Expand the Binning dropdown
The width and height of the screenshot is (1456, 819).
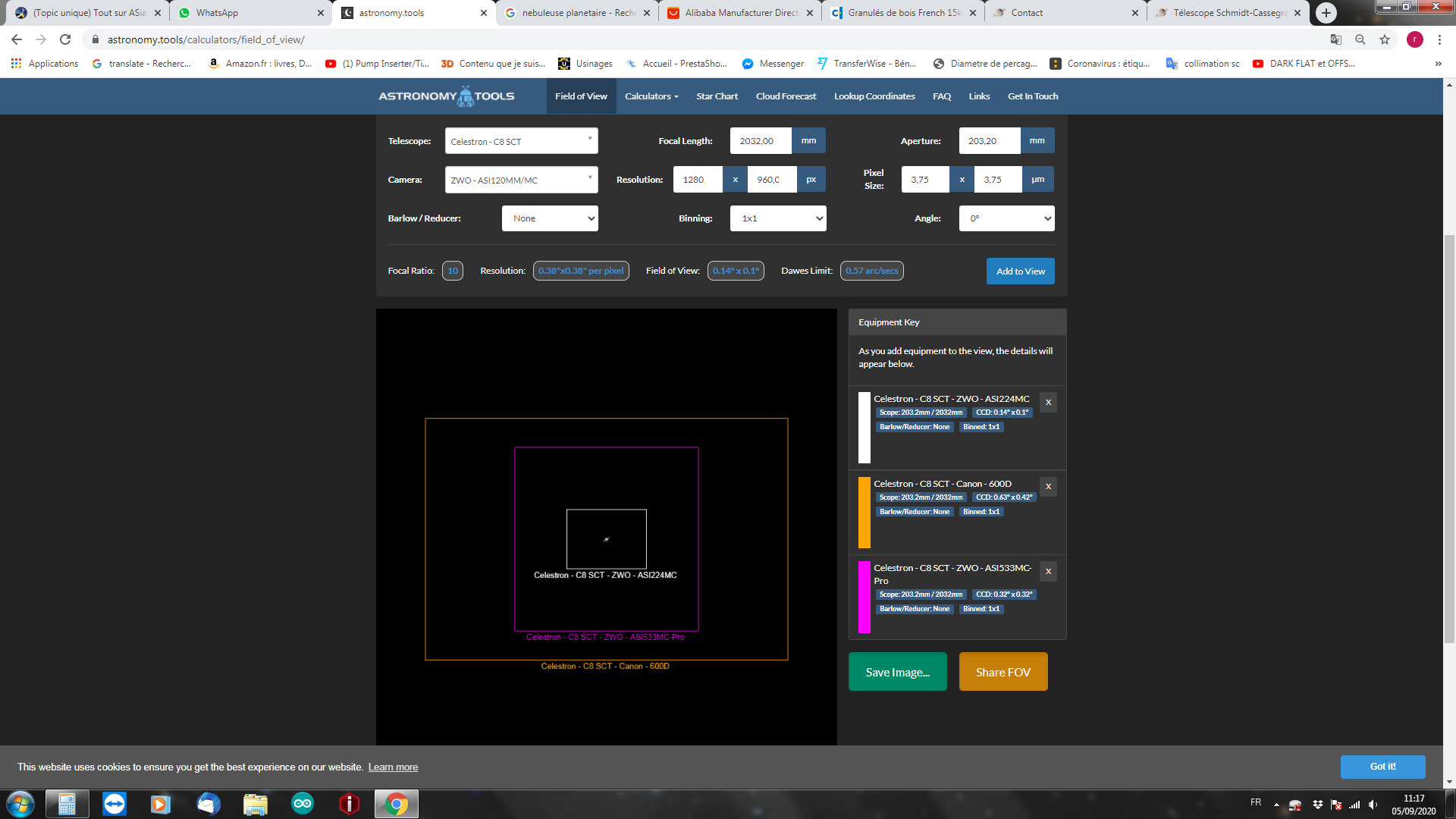tap(778, 218)
